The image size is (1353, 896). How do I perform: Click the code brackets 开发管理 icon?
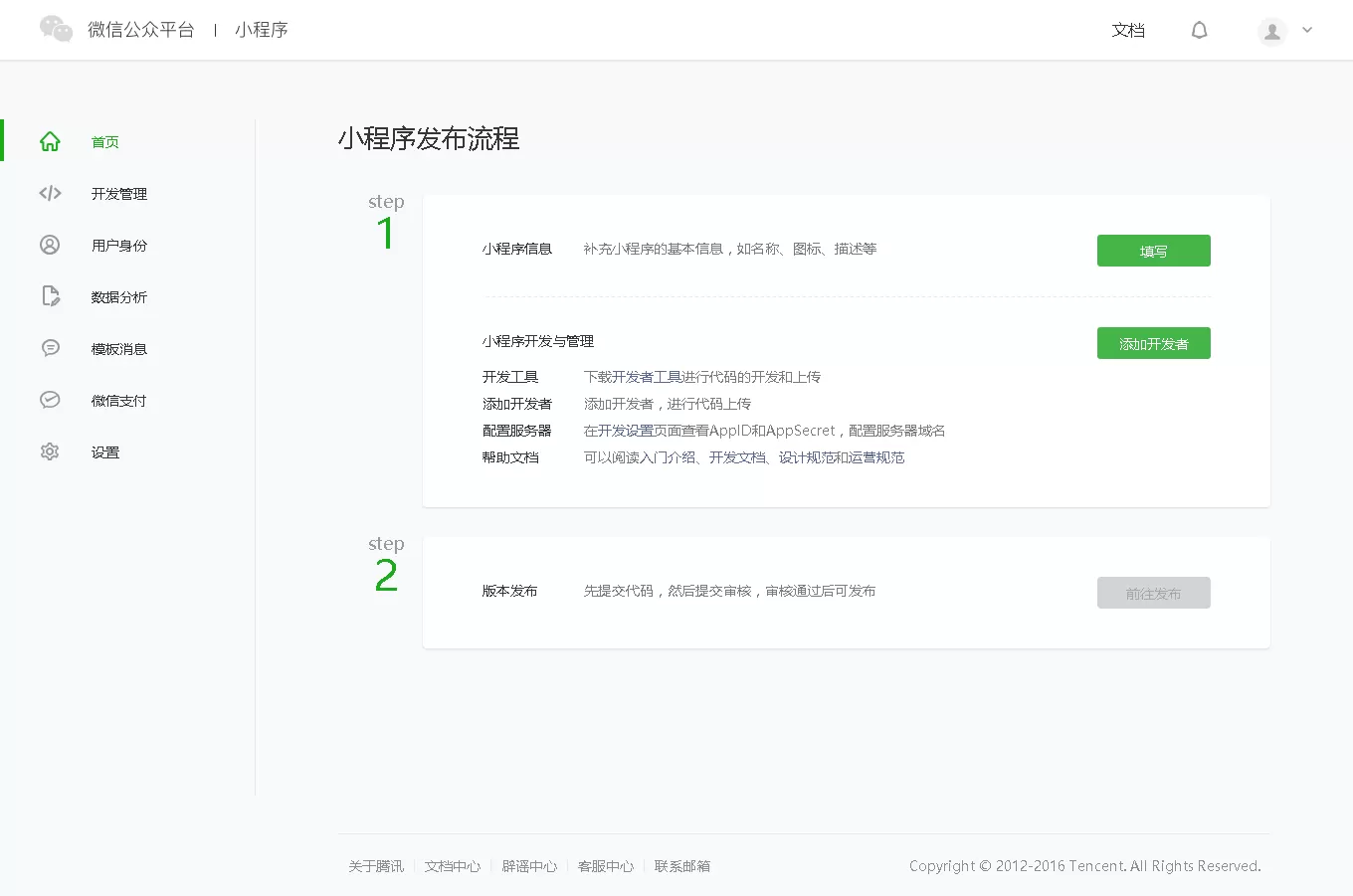[50, 193]
